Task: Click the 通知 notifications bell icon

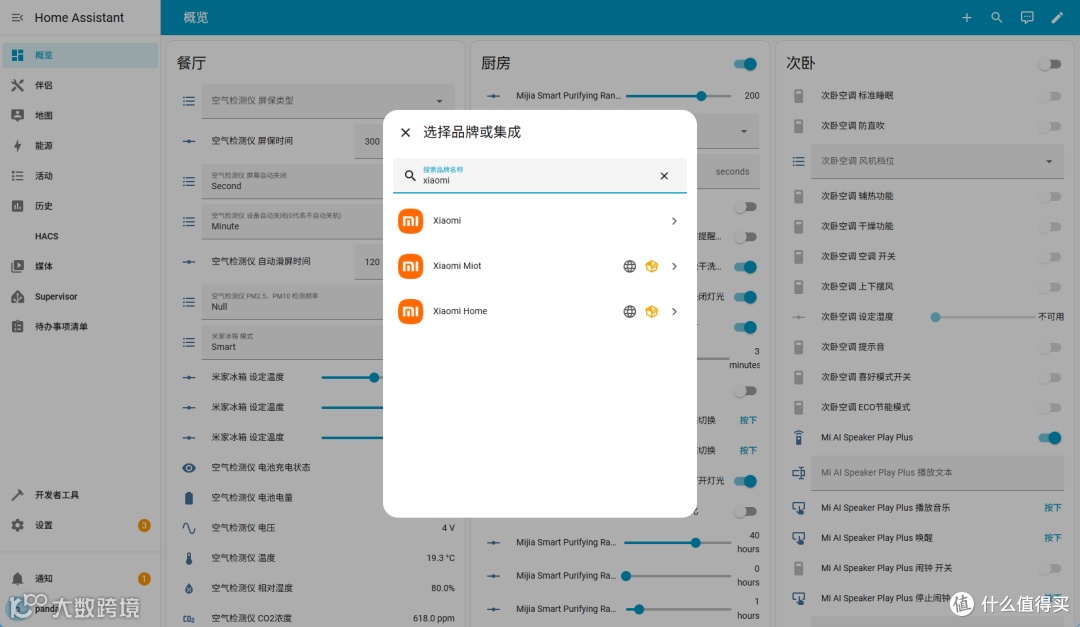Action: tap(17, 579)
